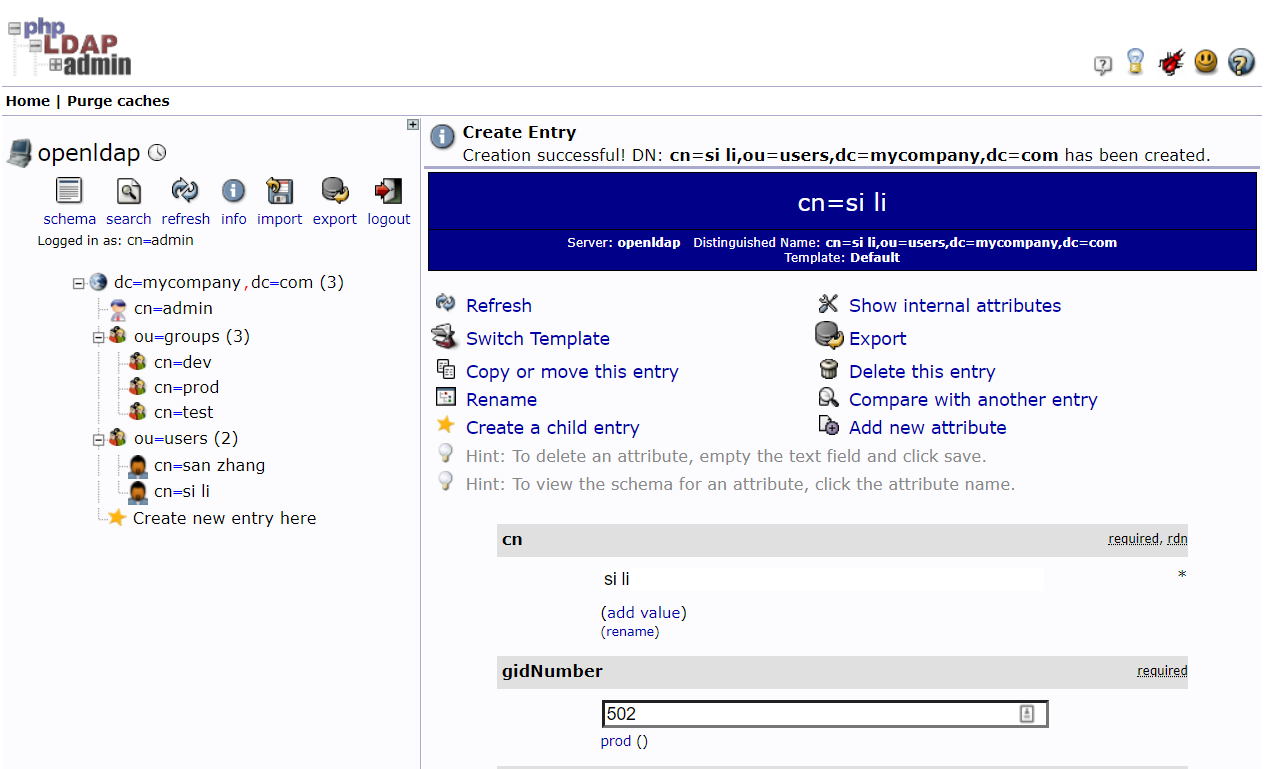Open the globe help icon top right
The width and height of the screenshot is (1267, 769).
tap(1241, 62)
